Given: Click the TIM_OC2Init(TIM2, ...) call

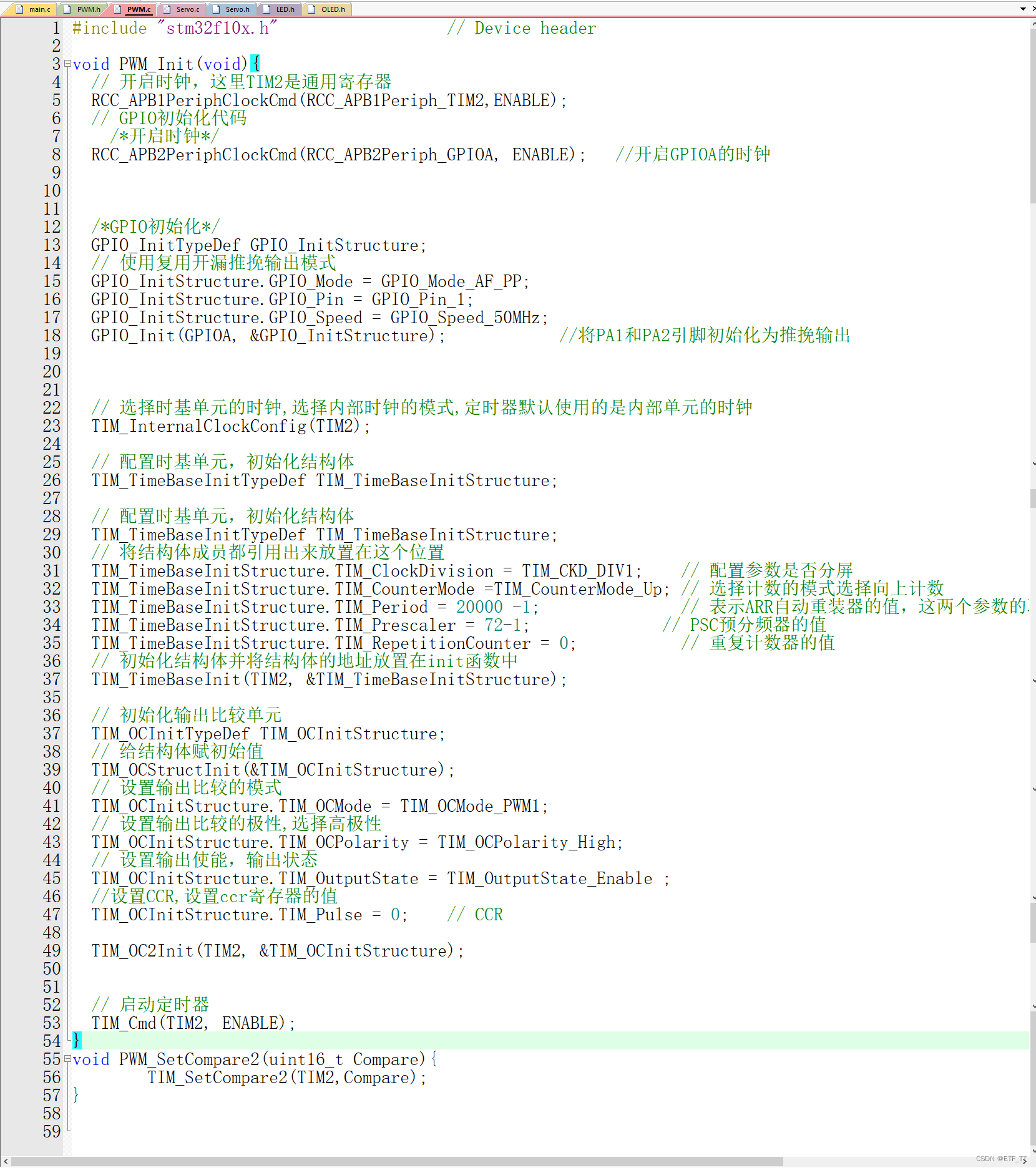Looking at the screenshot, I should click(278, 951).
